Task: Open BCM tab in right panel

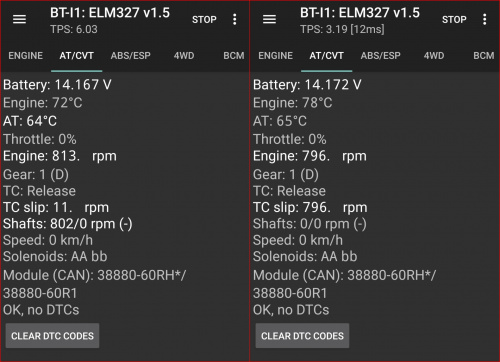Action: (x=484, y=55)
